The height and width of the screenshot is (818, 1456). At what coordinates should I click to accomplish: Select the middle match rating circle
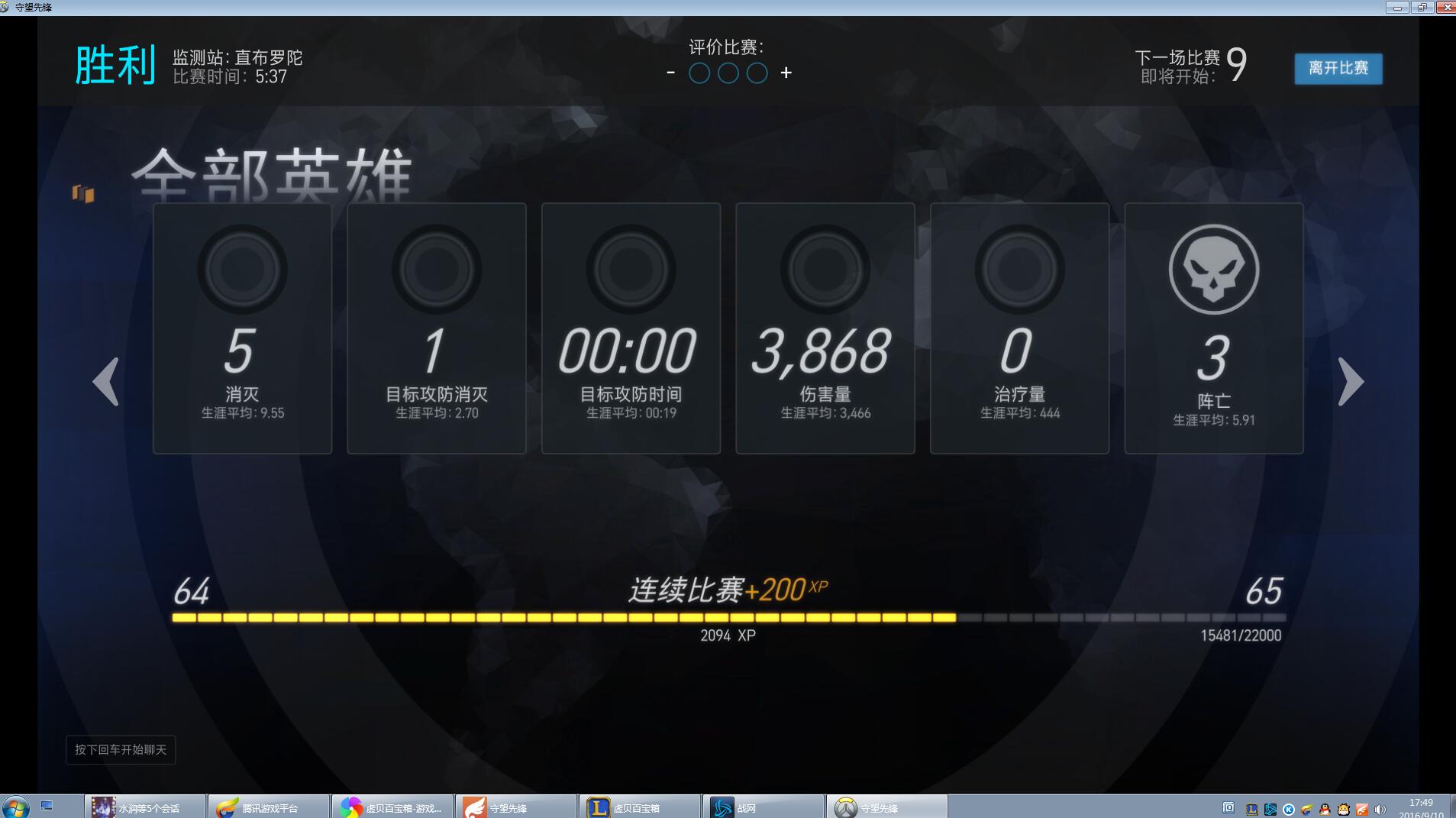(728, 73)
